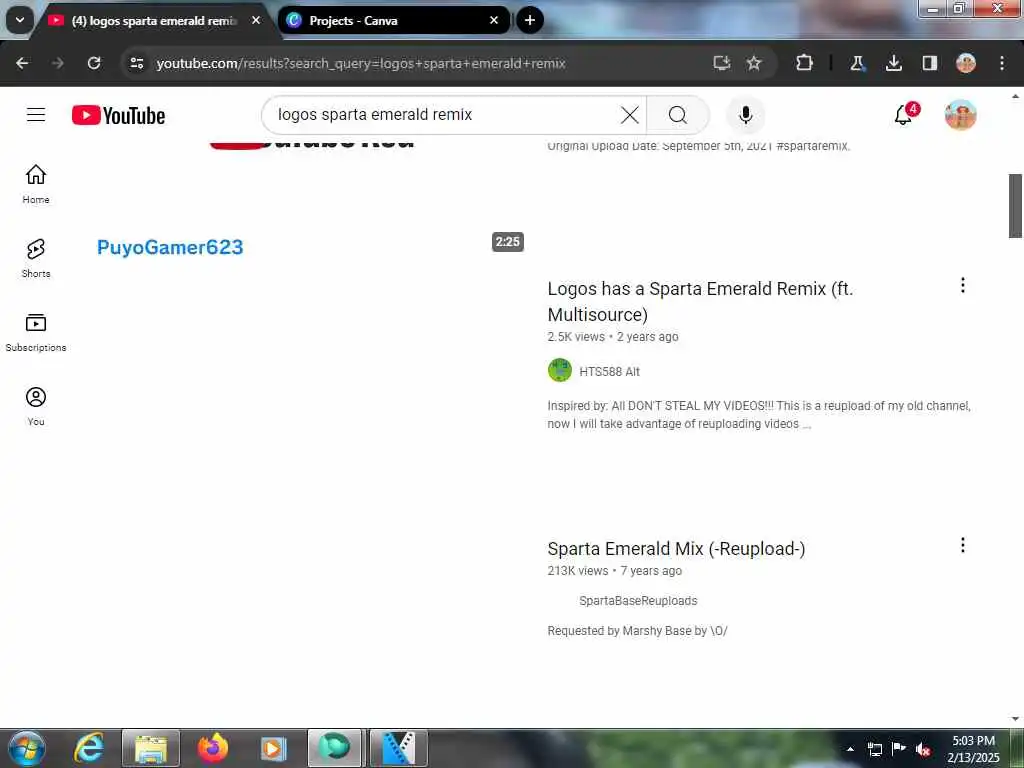1024x768 pixels.
Task: Toggle the browser side panel
Action: [929, 63]
